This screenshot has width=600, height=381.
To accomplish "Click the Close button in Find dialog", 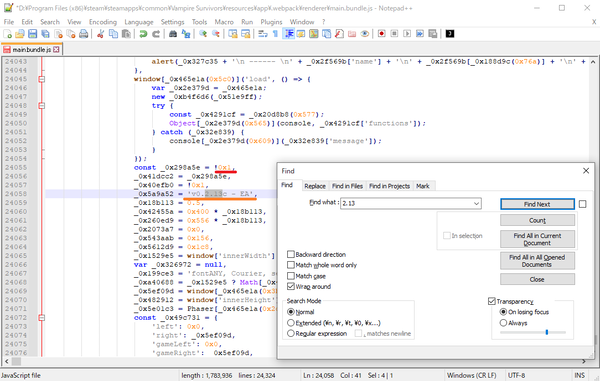I will point(537,279).
